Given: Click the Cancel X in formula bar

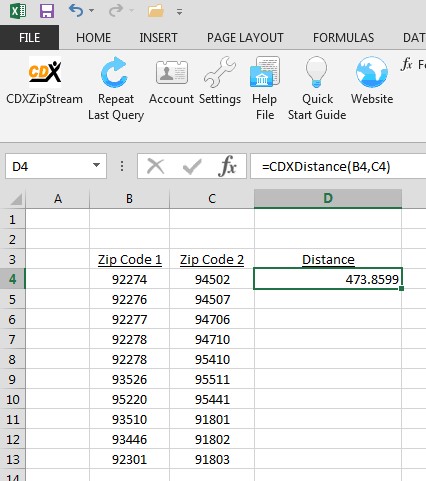Looking at the screenshot, I should click(155, 166).
